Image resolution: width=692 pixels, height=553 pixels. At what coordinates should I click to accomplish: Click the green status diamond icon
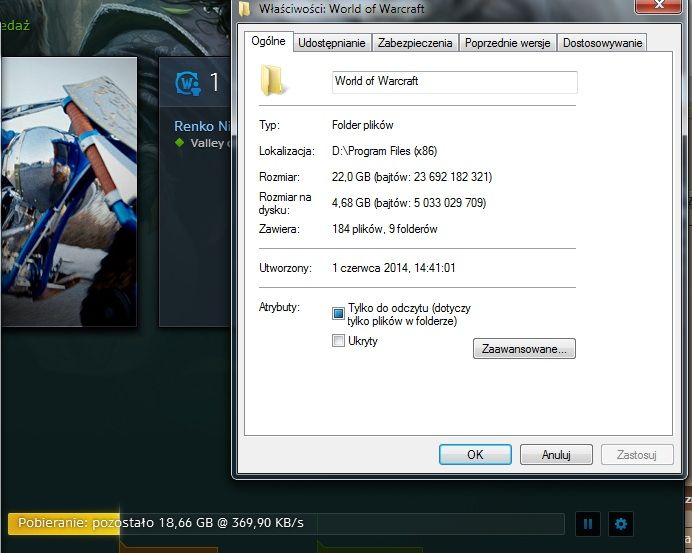(179, 143)
